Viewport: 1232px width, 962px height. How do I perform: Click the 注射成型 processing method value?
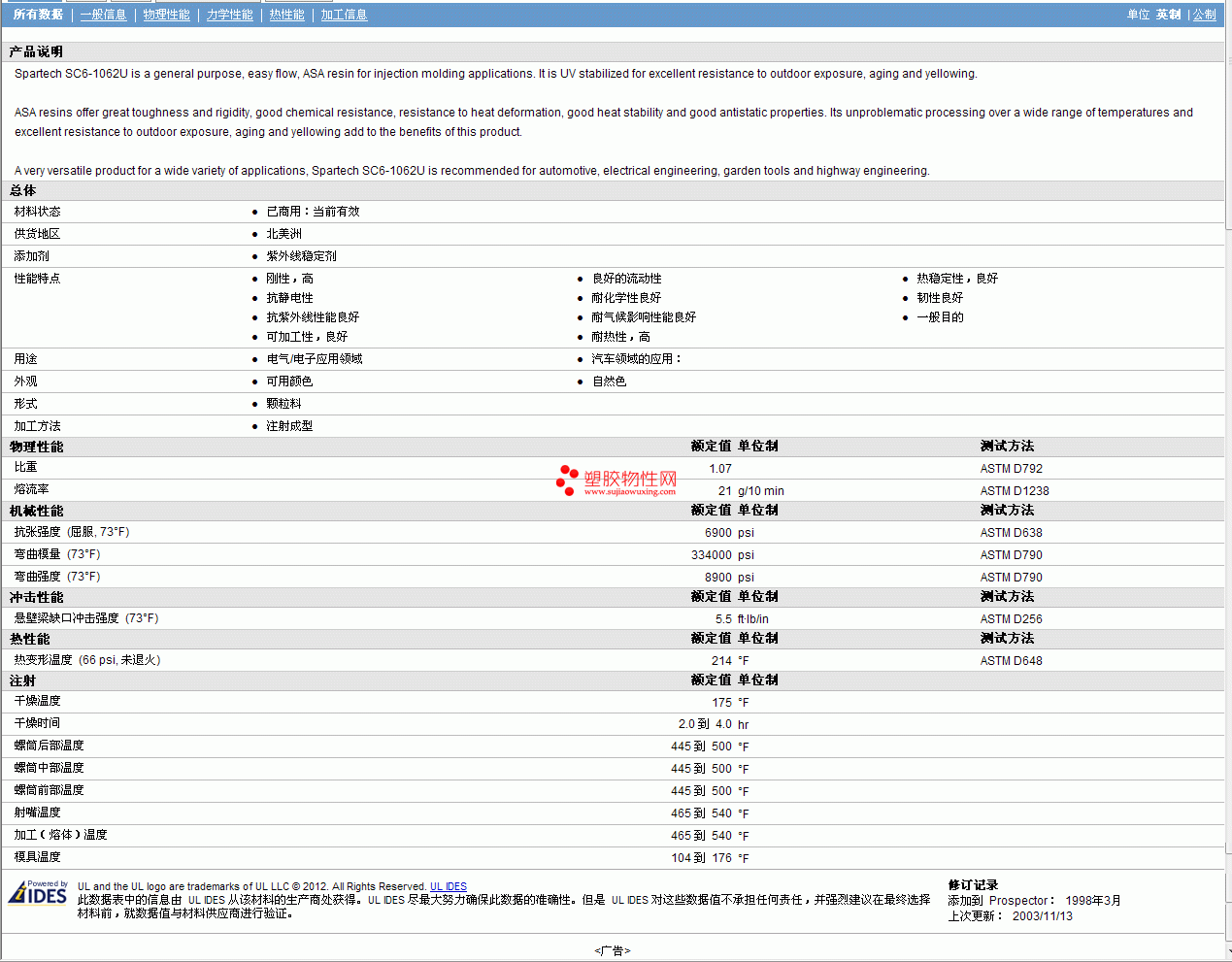tap(289, 425)
